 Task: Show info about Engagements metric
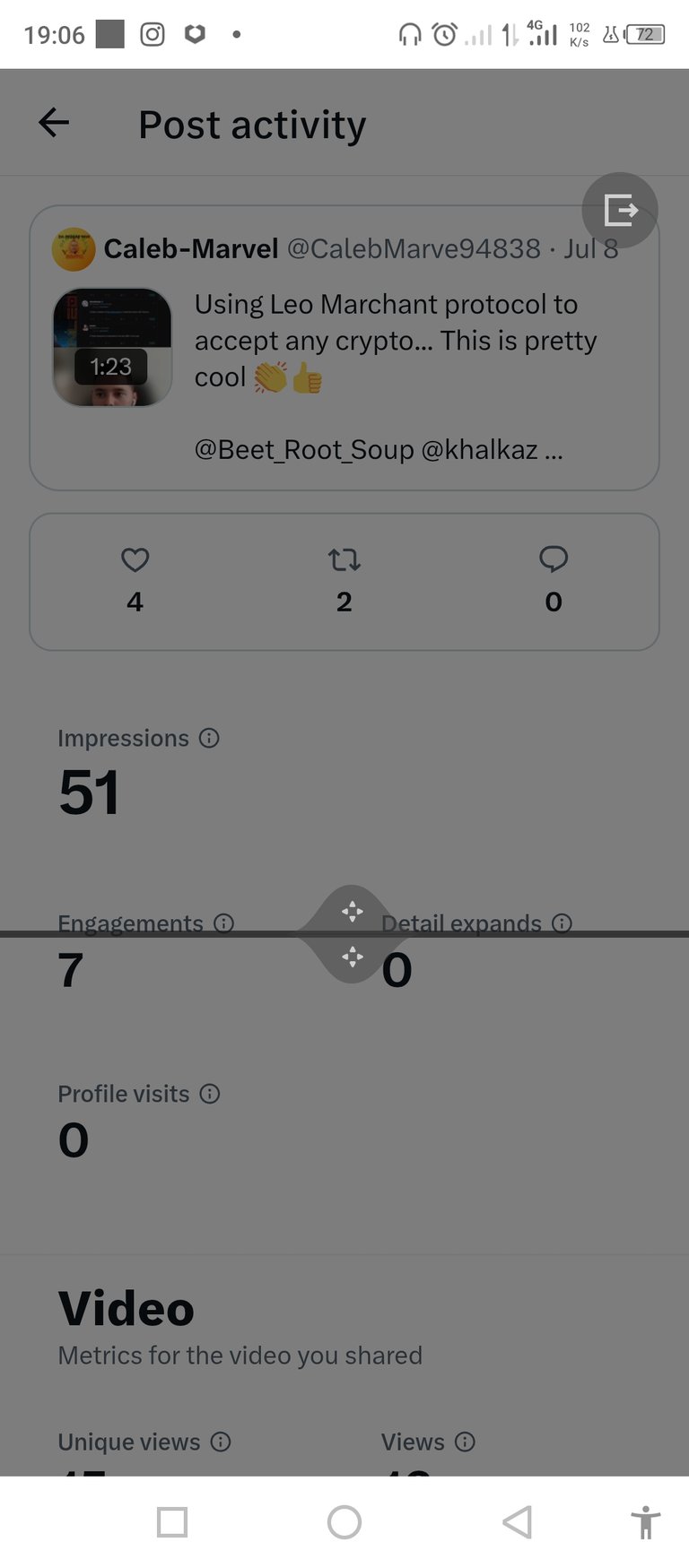pos(224,923)
